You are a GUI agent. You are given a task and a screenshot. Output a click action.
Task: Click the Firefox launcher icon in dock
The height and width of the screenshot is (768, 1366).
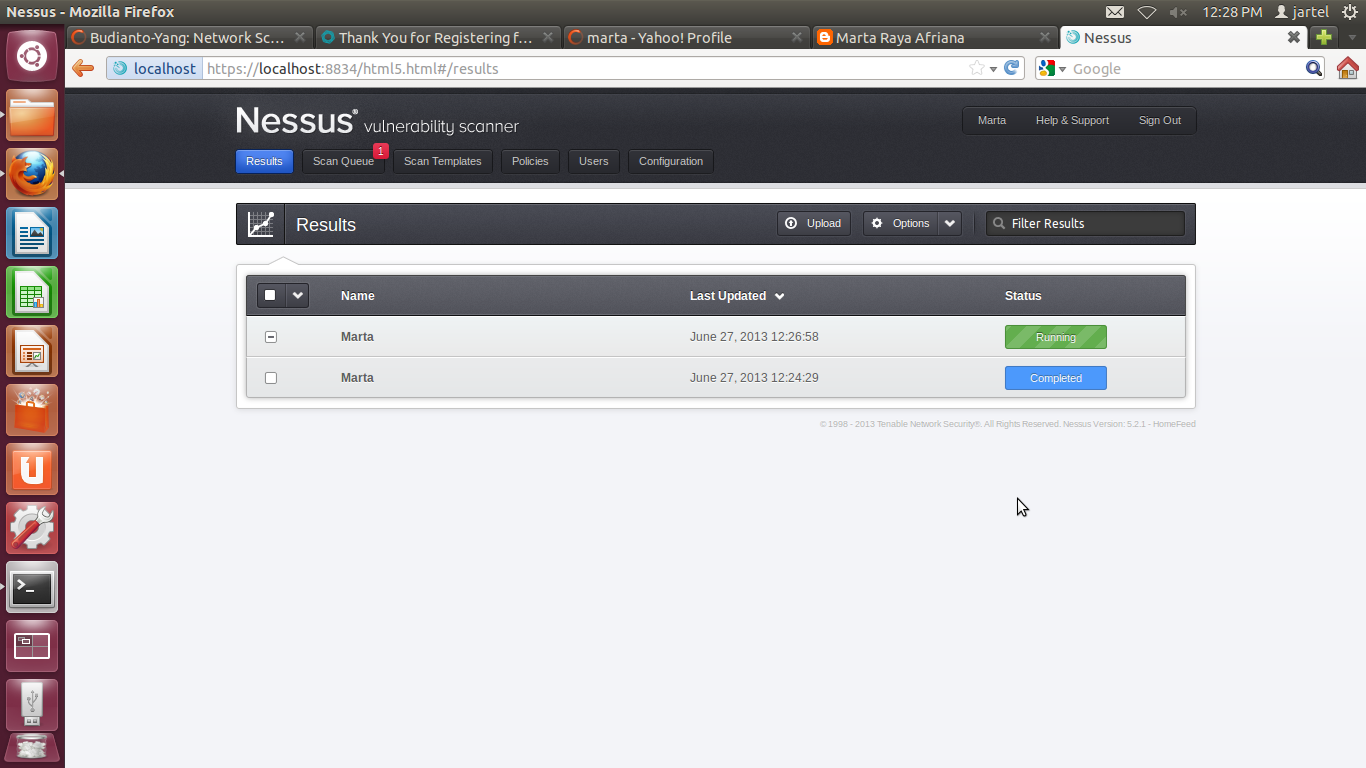pos(32,174)
